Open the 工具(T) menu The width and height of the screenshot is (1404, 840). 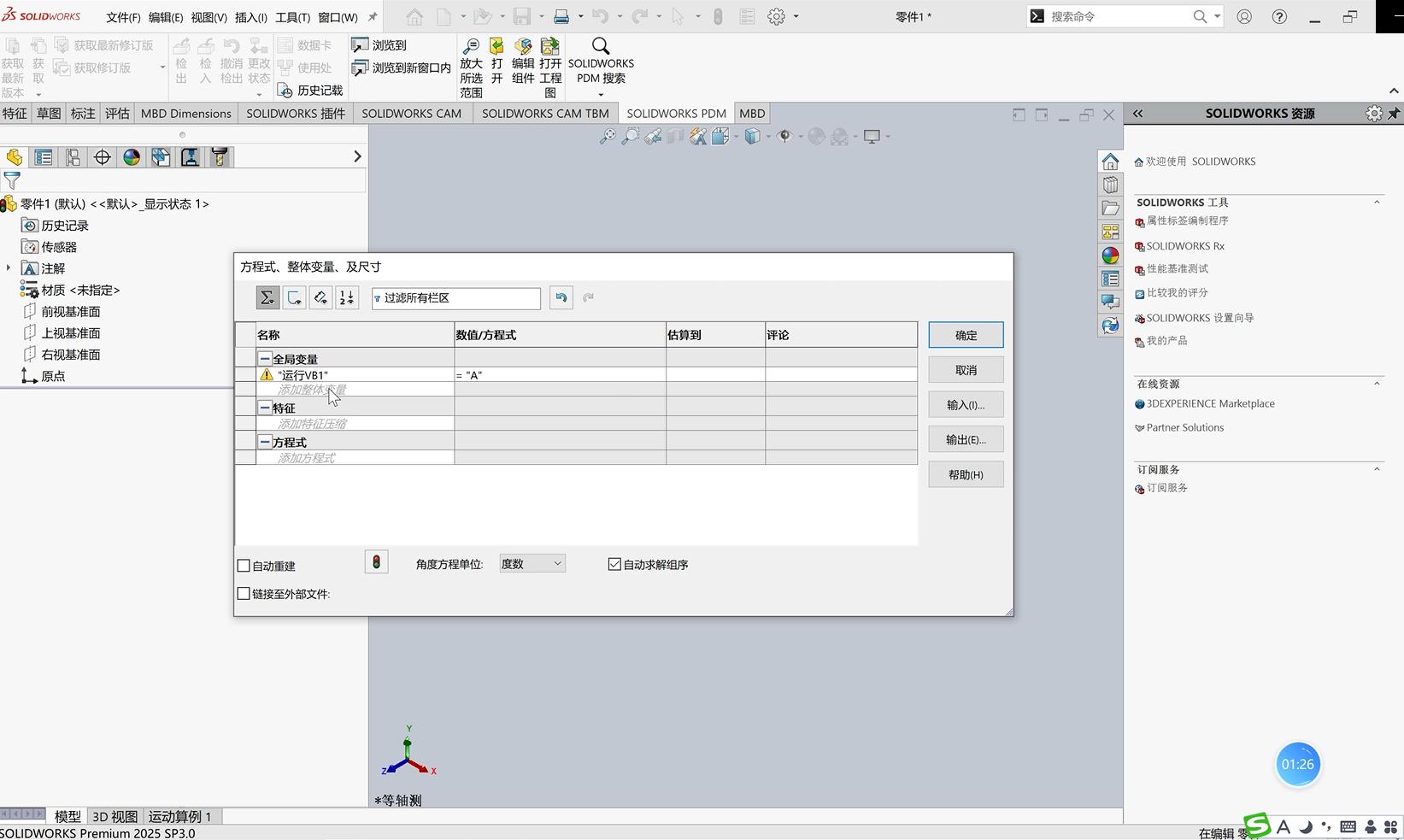click(292, 17)
